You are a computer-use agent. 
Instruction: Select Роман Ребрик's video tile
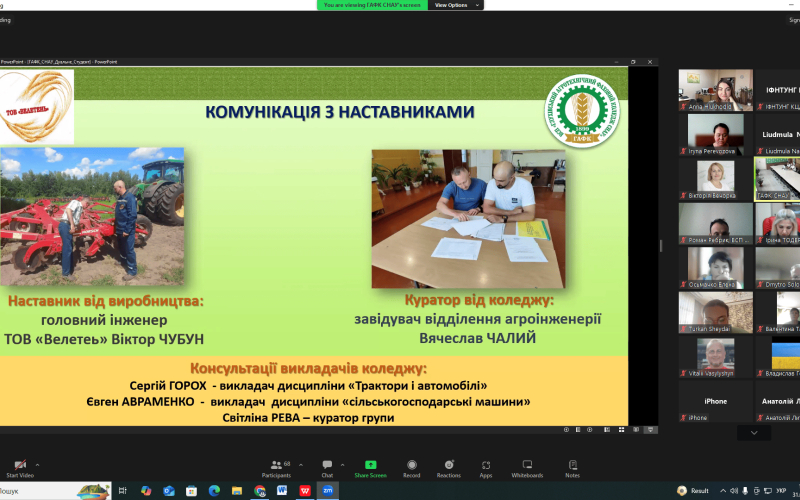pyautogui.click(x=715, y=223)
